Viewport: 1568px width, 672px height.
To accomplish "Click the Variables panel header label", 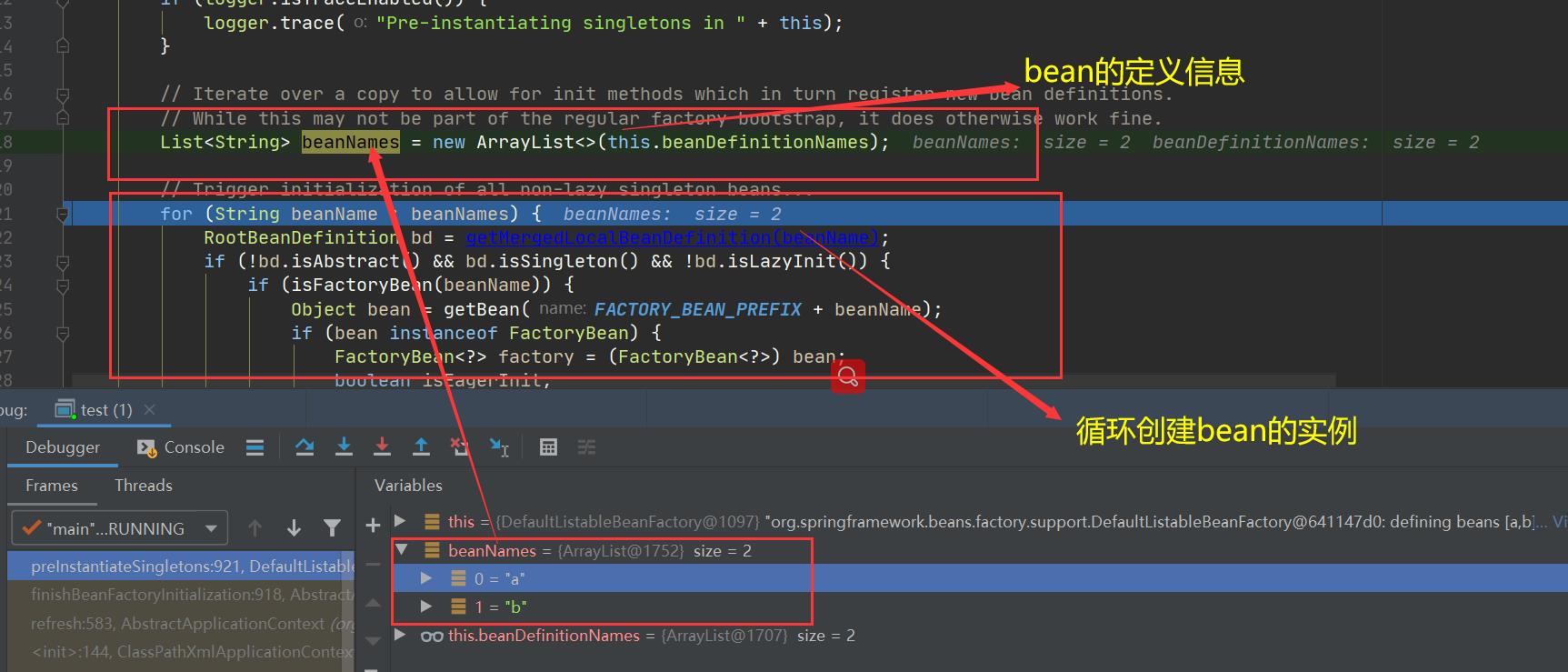I will (408, 486).
